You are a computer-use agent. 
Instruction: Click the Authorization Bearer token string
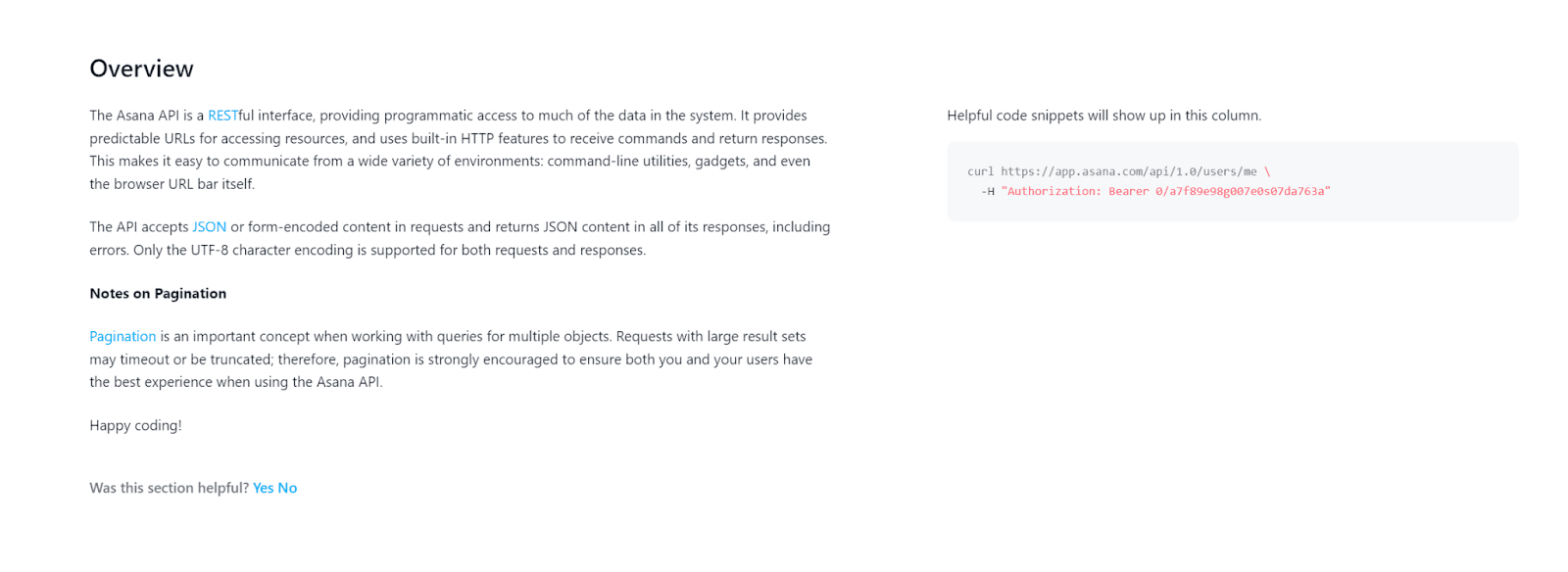[1165, 192]
